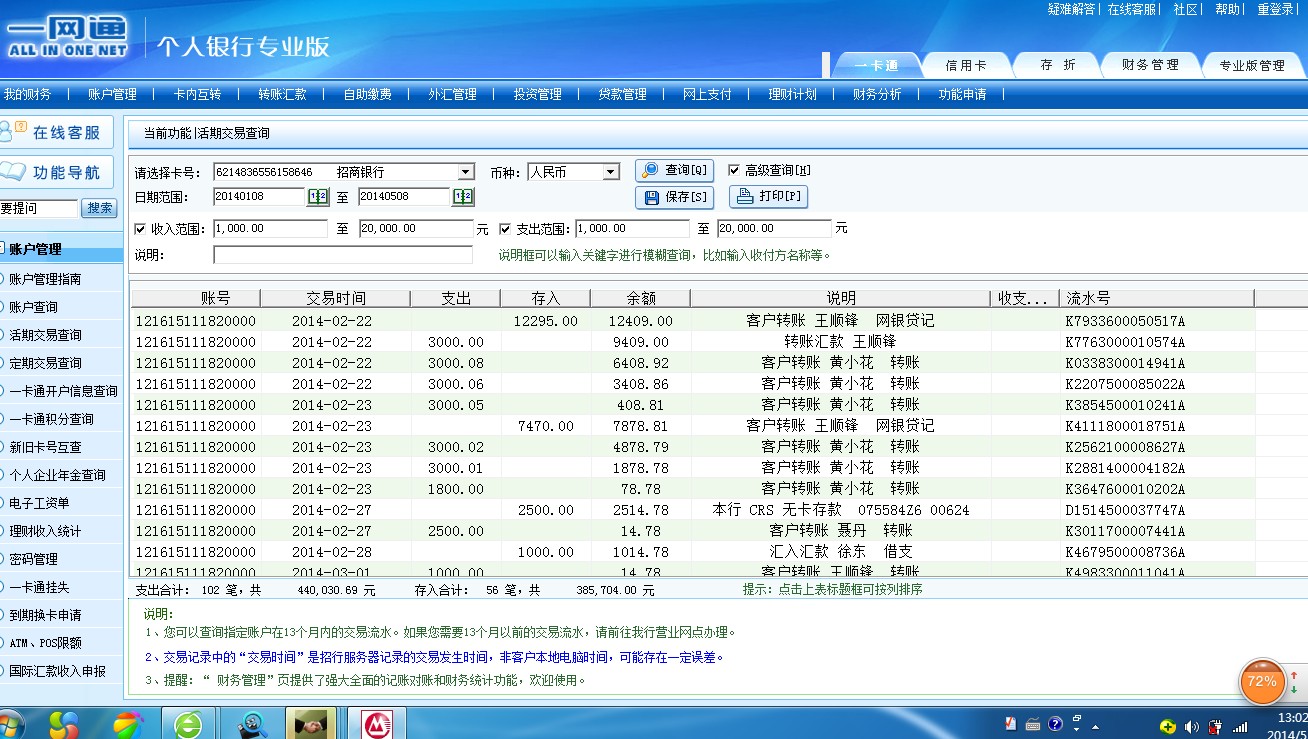Open the 转账汇款 menu
Screen dimensions: 1308x739
[x=282, y=95]
